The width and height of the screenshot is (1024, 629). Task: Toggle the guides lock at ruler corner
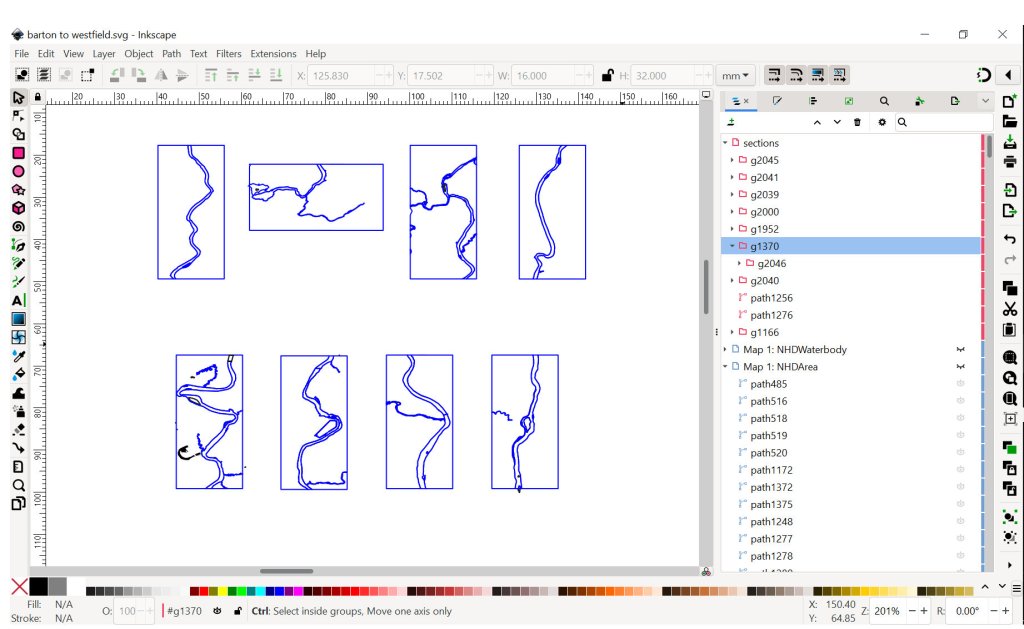(38, 97)
